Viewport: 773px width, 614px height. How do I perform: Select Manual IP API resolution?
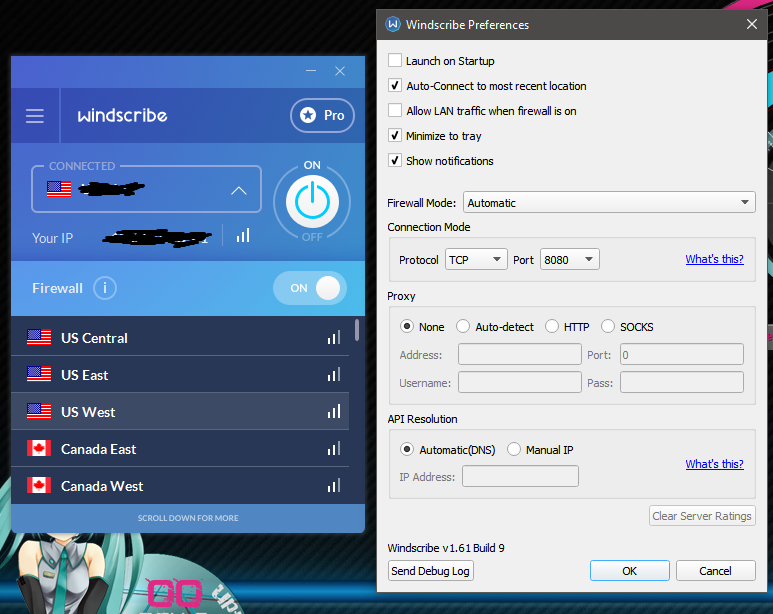pos(514,449)
